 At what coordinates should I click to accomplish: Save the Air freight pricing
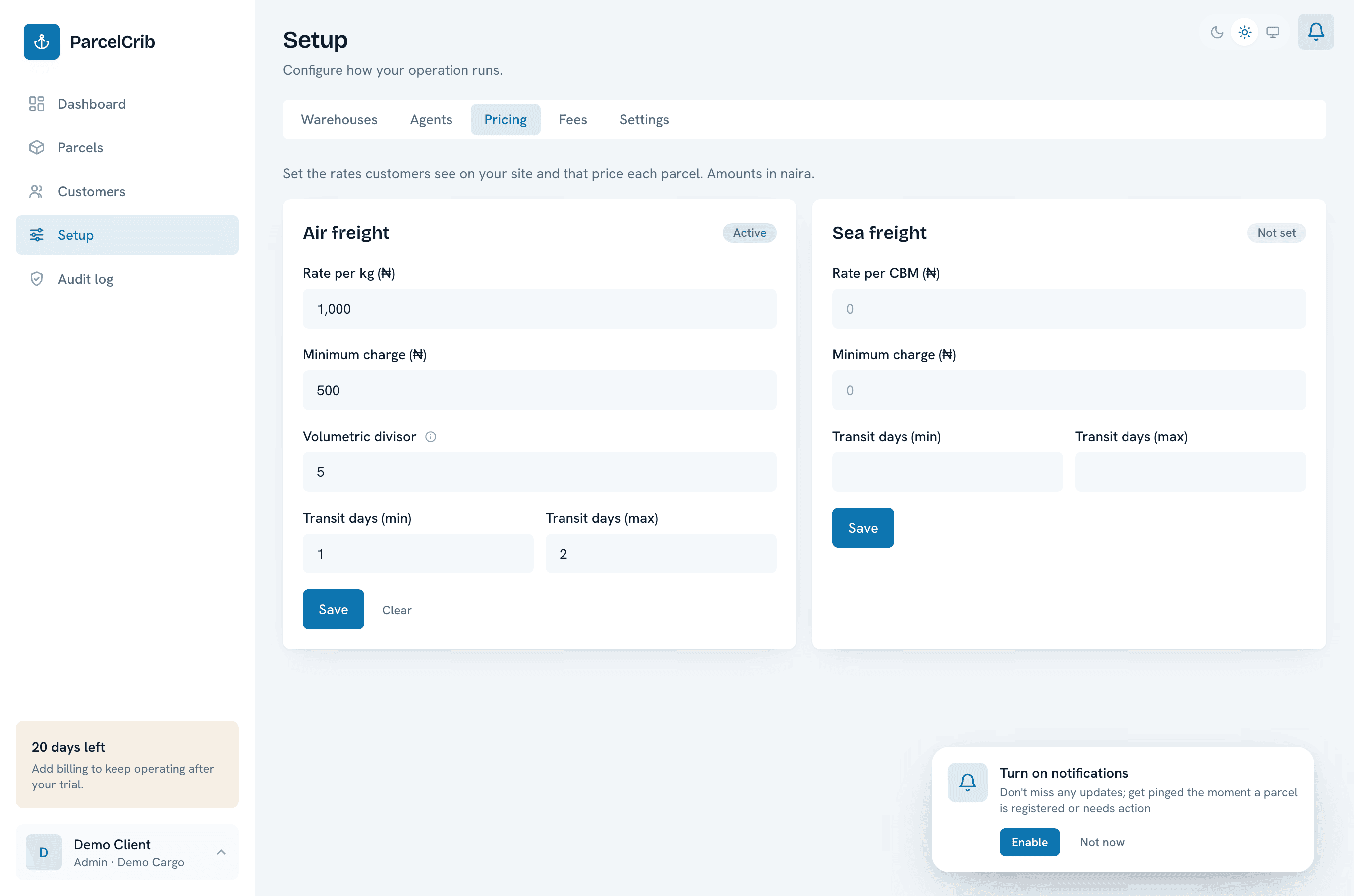(x=334, y=609)
